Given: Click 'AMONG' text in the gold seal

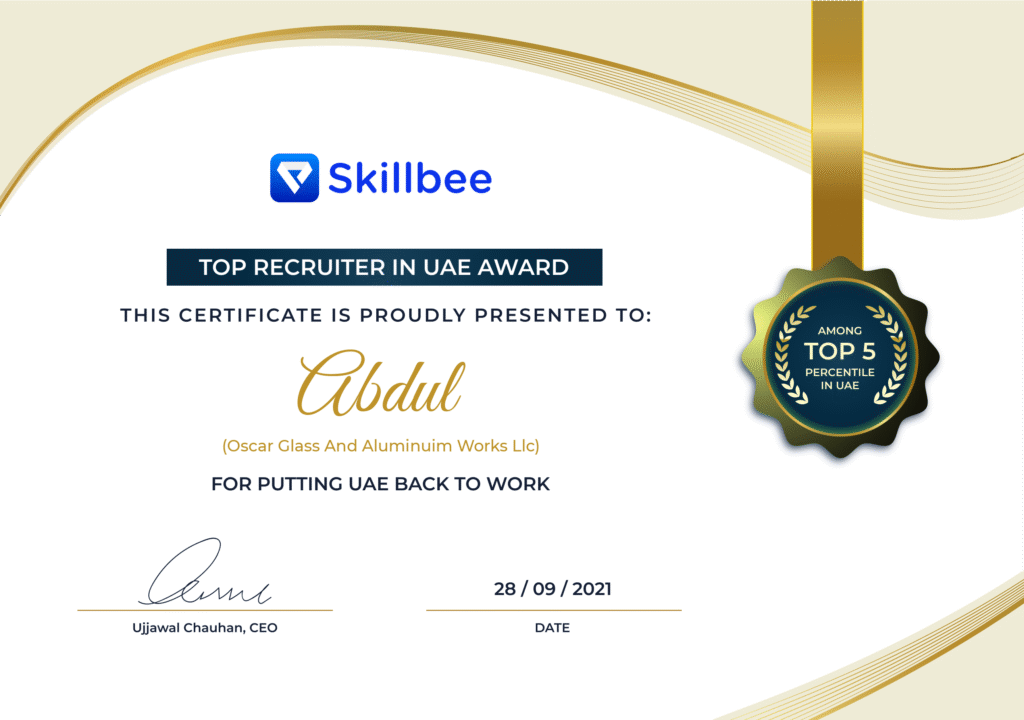Looking at the screenshot, I should [840, 331].
